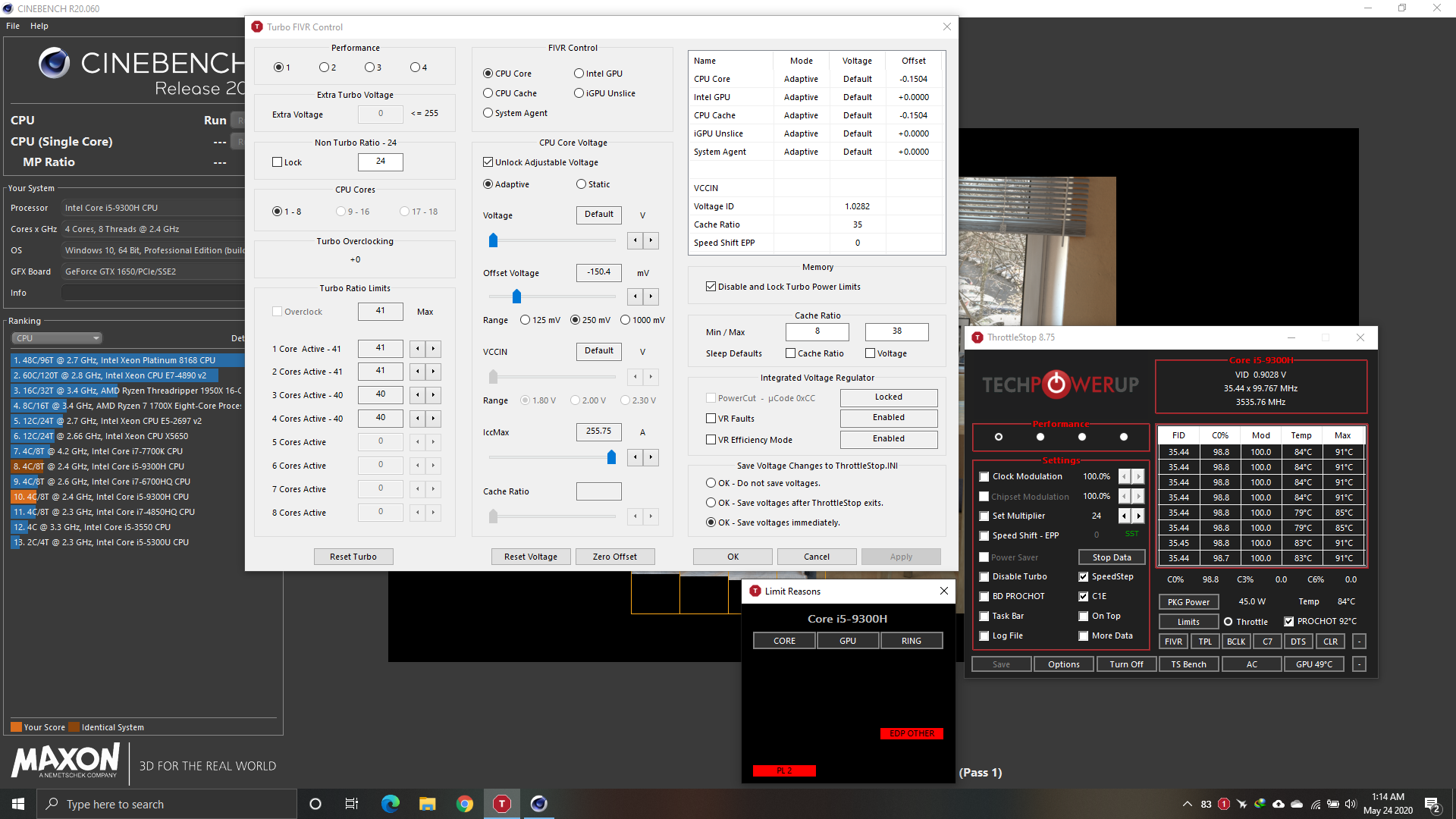
Task: Open the Cinebench Help menu
Action: point(39,26)
